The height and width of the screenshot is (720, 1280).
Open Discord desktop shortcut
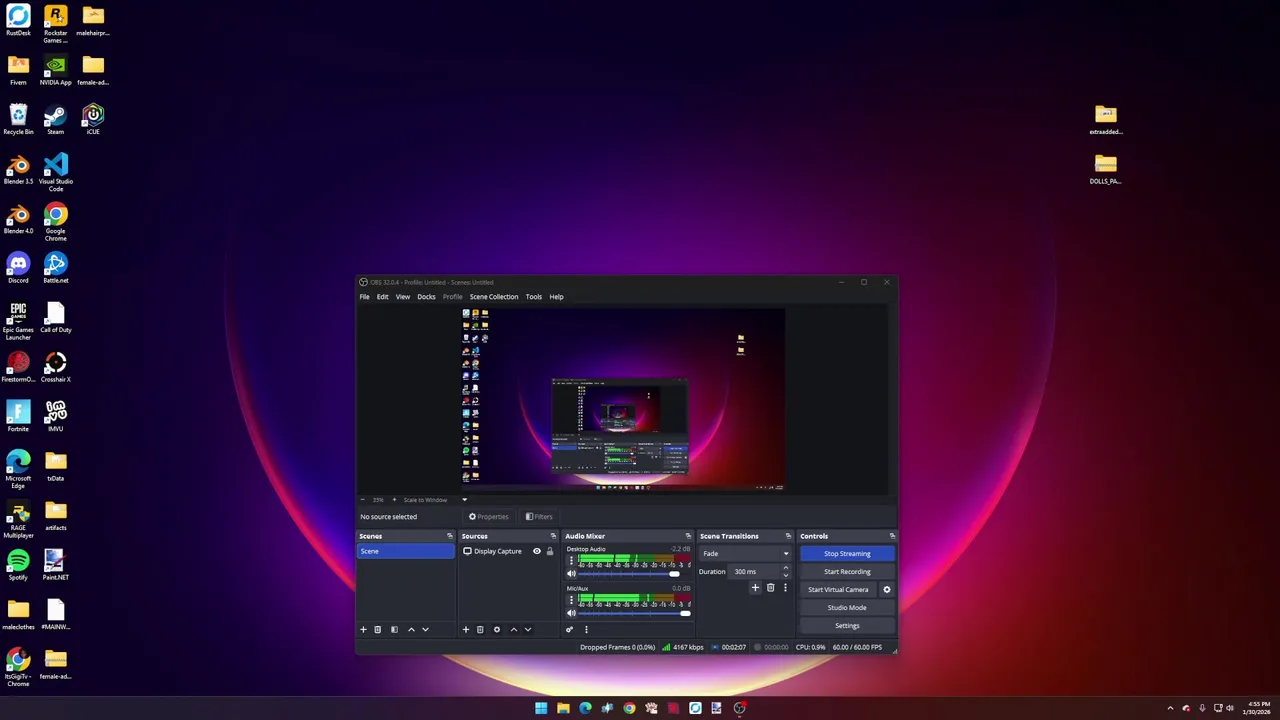18,267
